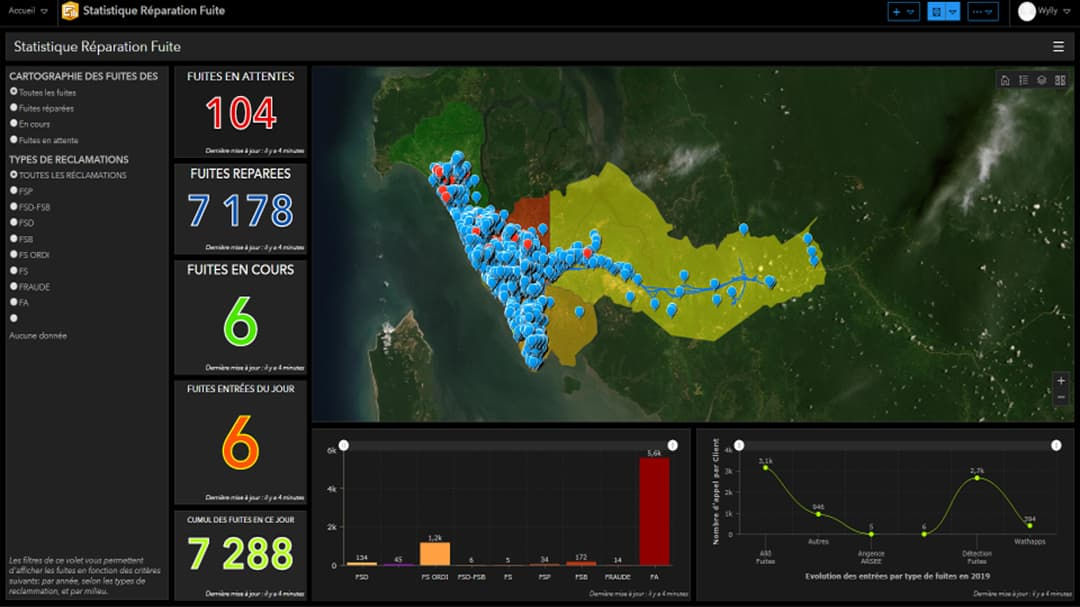Viewport: 1080px width, 607px height.
Task: Select the basemap grid icon on map toolbar
Action: point(1060,80)
